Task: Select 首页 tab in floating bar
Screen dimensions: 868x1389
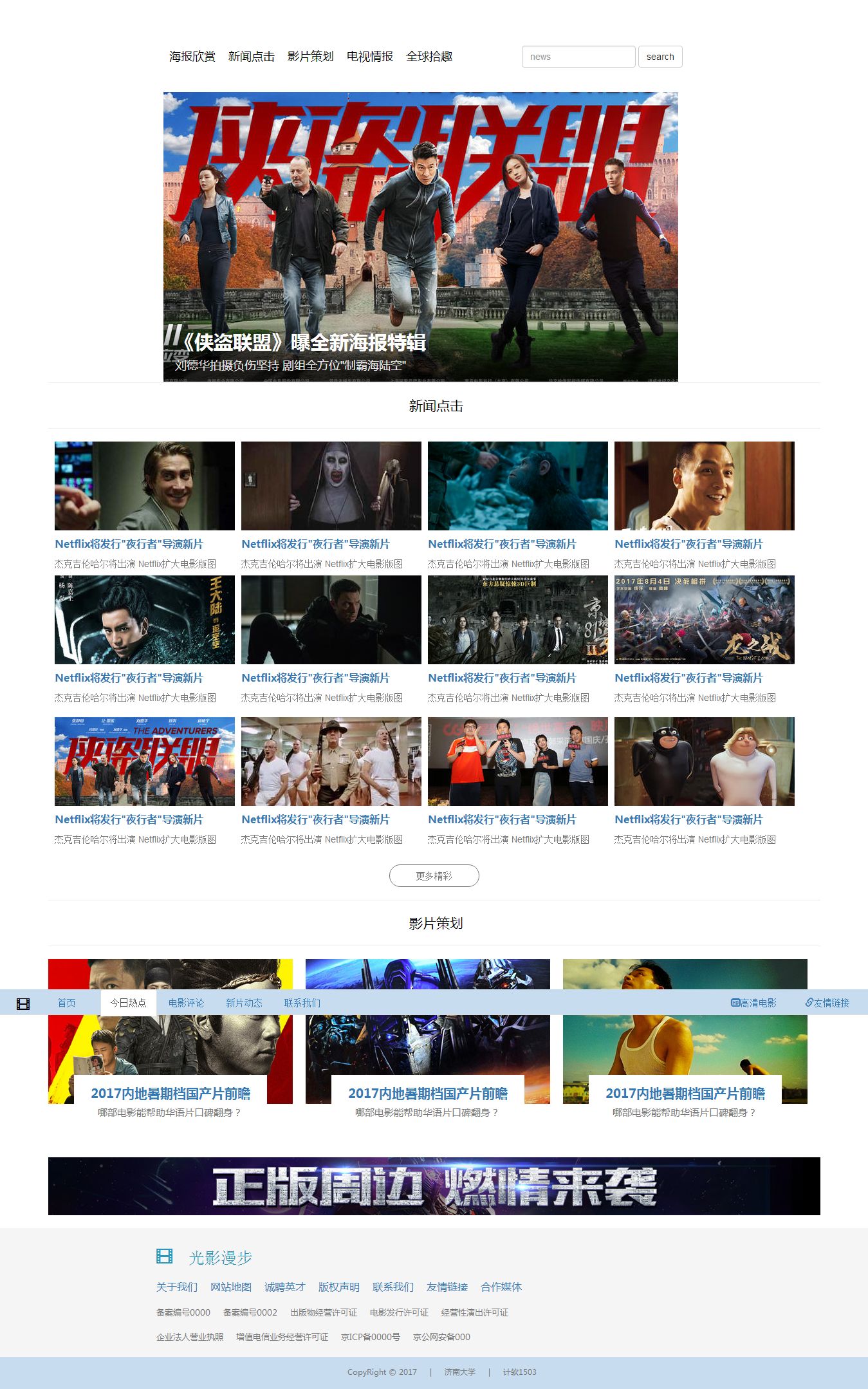Action: 67,1003
